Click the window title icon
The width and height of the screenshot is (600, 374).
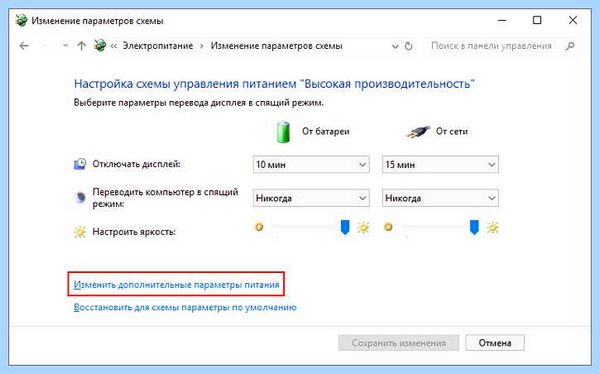[x=21, y=20]
